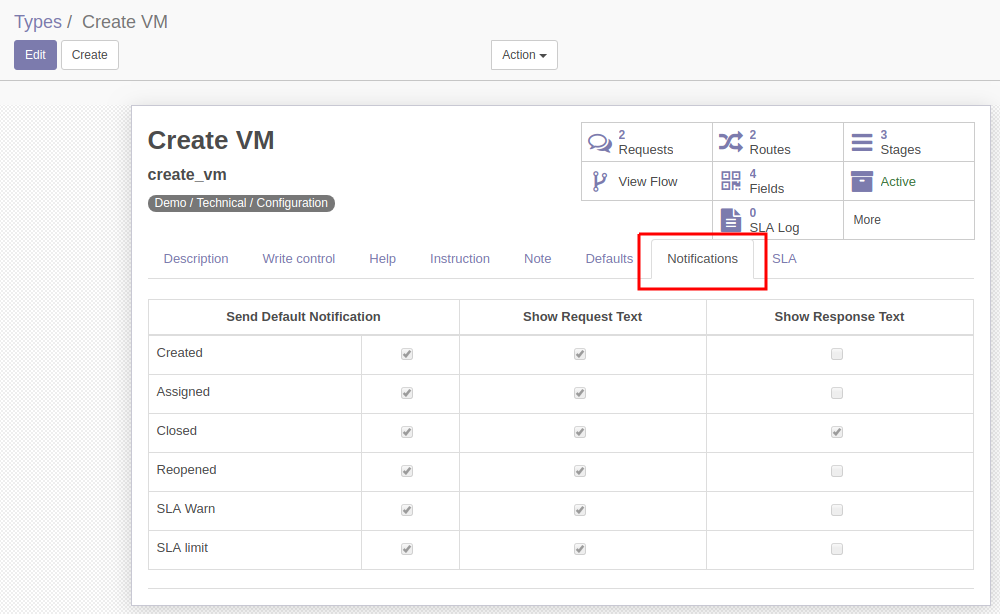Switch to the Description tab
This screenshot has height=614, width=1000.
(196, 259)
